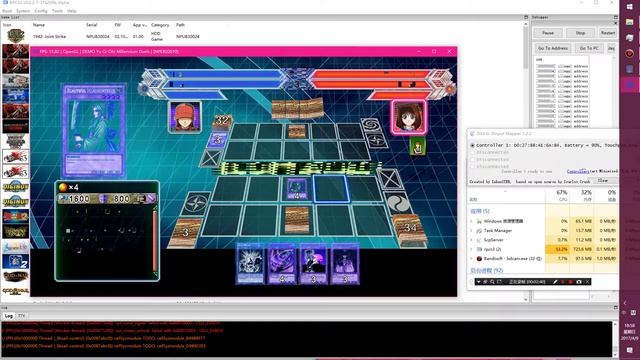This screenshot has width=640, height=360.
Task: Switch to the TTY tab
Action: pos(22,316)
